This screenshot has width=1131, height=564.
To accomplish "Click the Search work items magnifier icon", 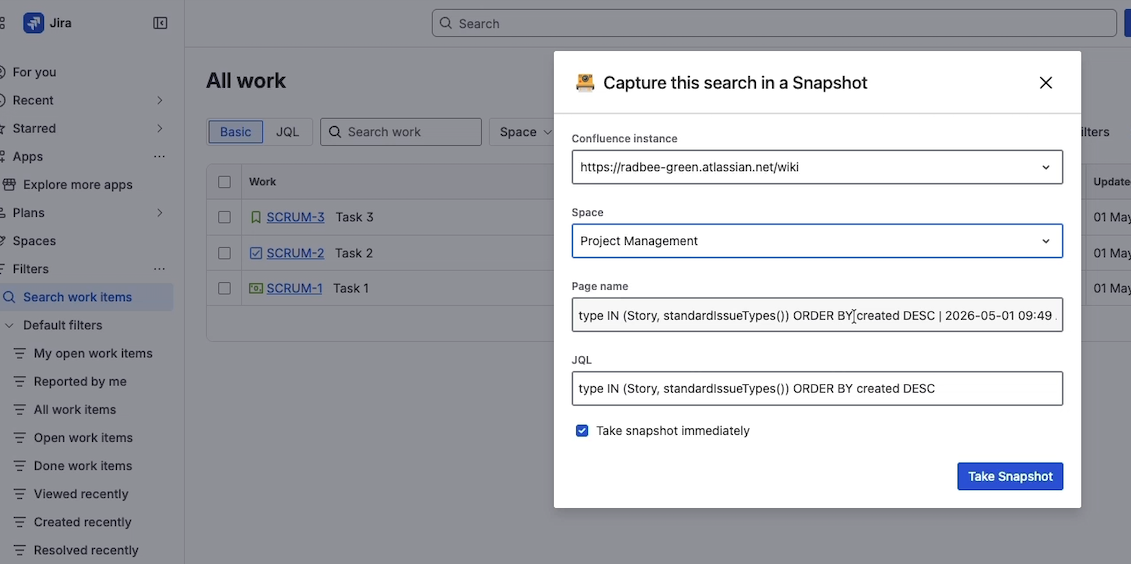I will 9,297.
